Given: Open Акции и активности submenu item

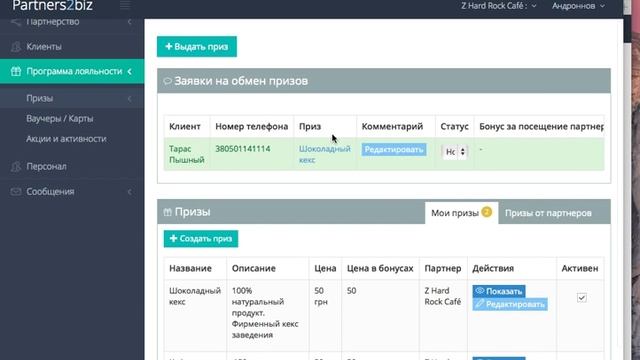Looking at the screenshot, I should click(x=66, y=139).
